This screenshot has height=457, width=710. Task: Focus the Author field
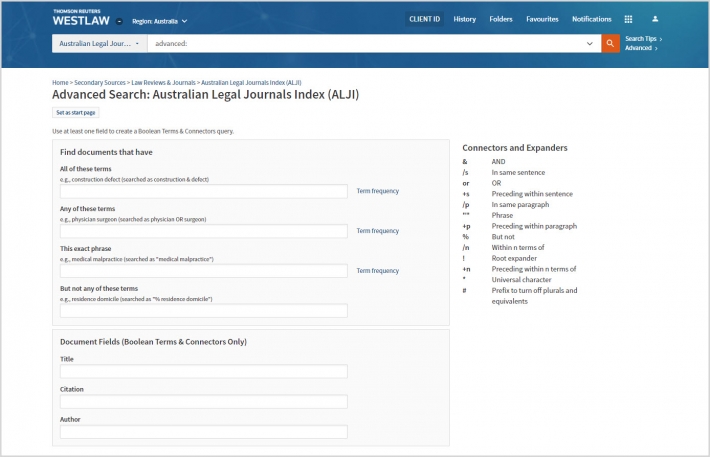tap(204, 432)
